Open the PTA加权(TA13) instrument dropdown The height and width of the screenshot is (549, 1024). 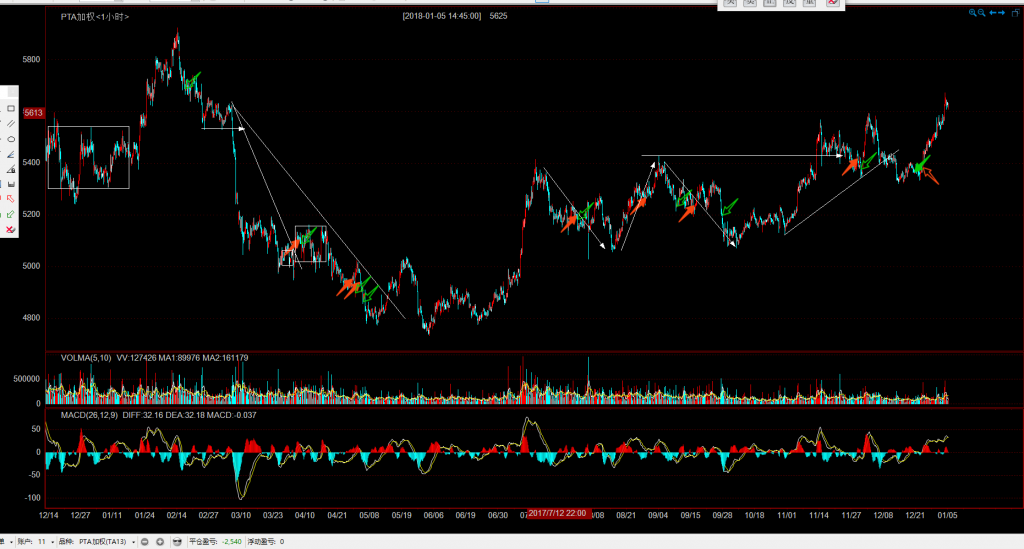[132, 541]
